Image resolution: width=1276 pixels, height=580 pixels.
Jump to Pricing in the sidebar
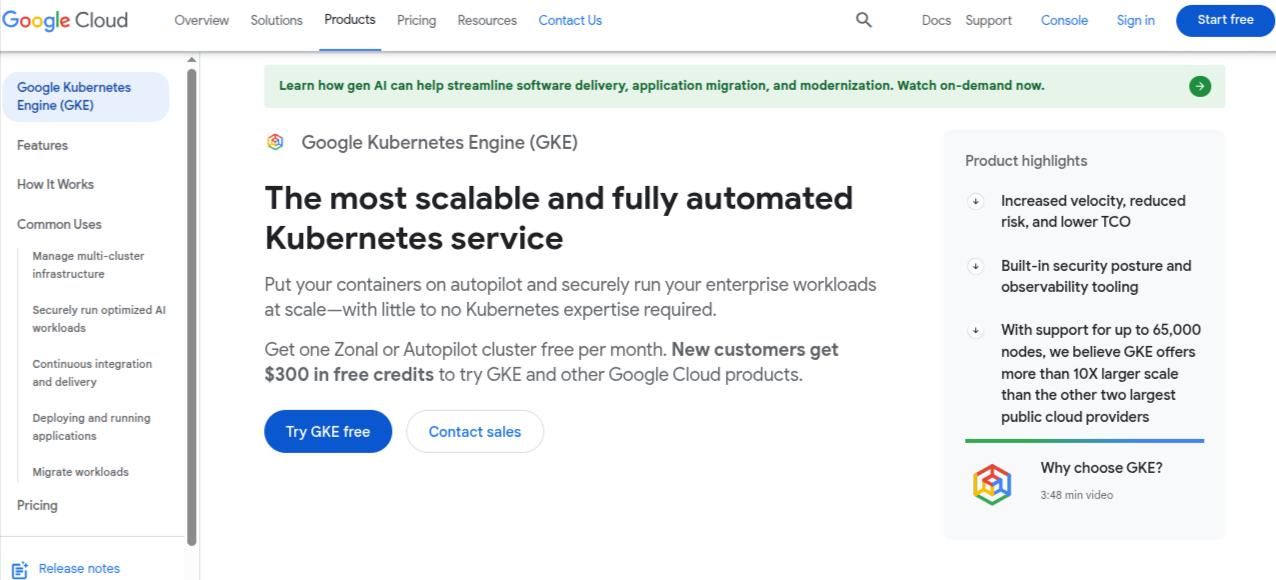click(x=37, y=505)
